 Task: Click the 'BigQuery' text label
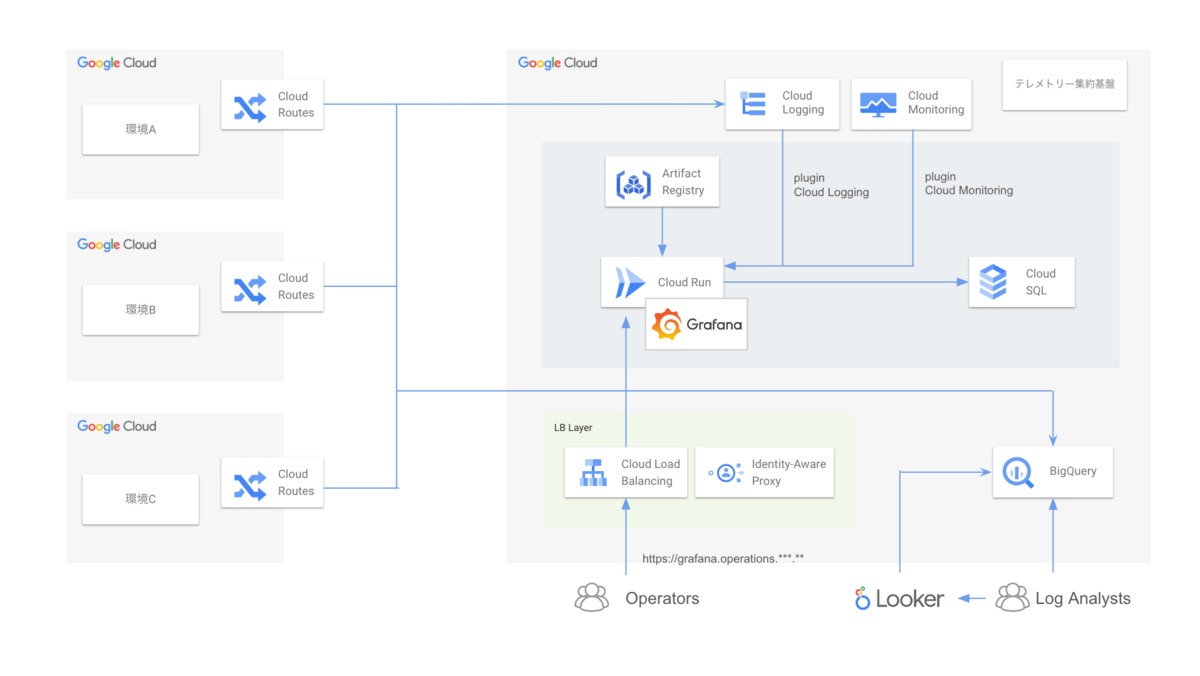[1073, 472]
